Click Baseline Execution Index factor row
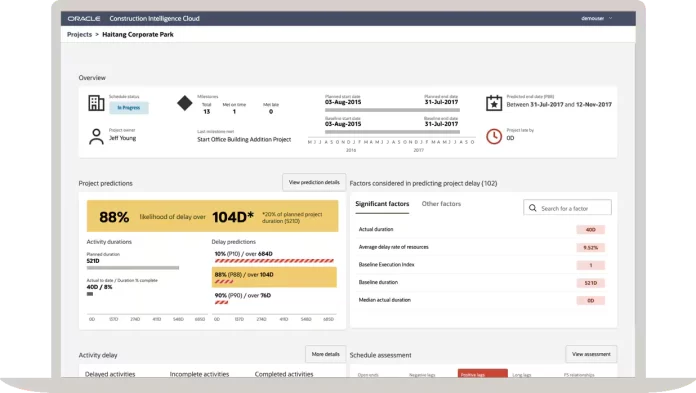 coord(481,265)
